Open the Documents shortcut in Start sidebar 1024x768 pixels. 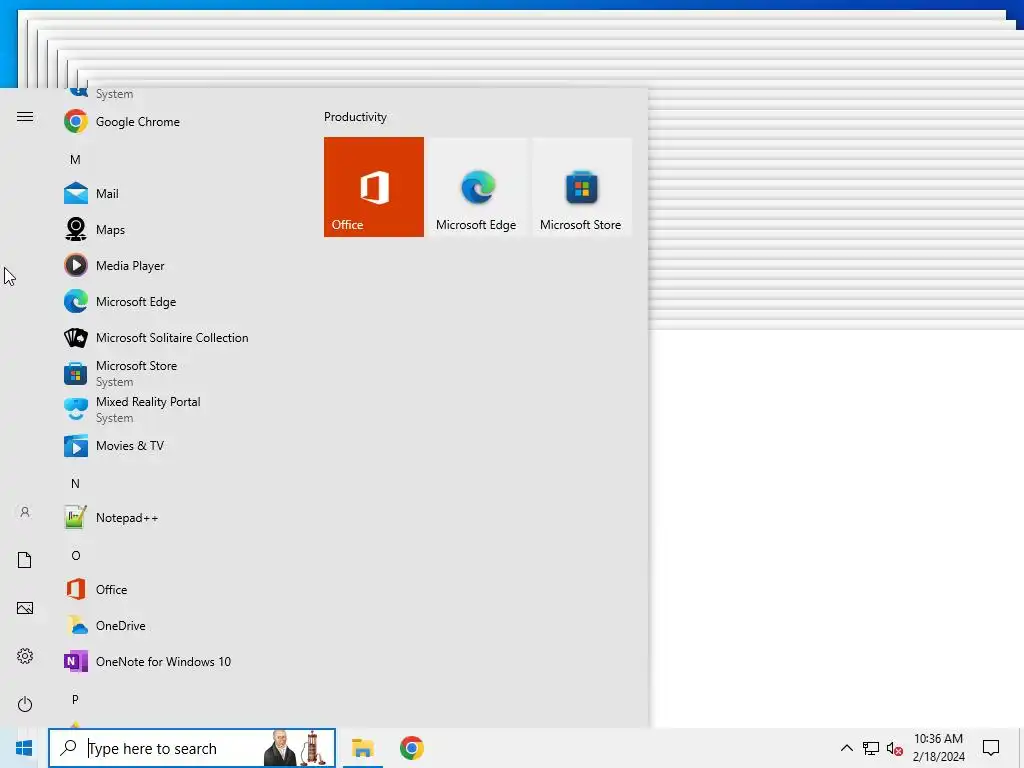point(25,560)
